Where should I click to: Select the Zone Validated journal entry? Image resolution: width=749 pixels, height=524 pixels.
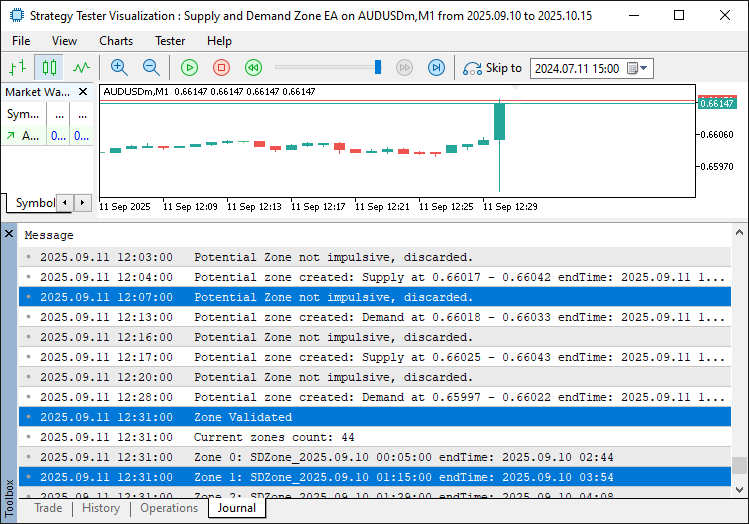tap(243, 417)
